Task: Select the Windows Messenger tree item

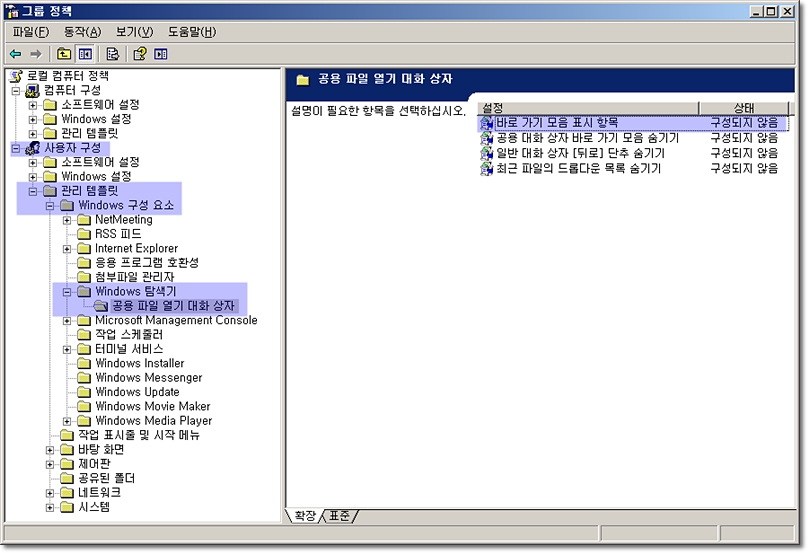Action: point(148,378)
